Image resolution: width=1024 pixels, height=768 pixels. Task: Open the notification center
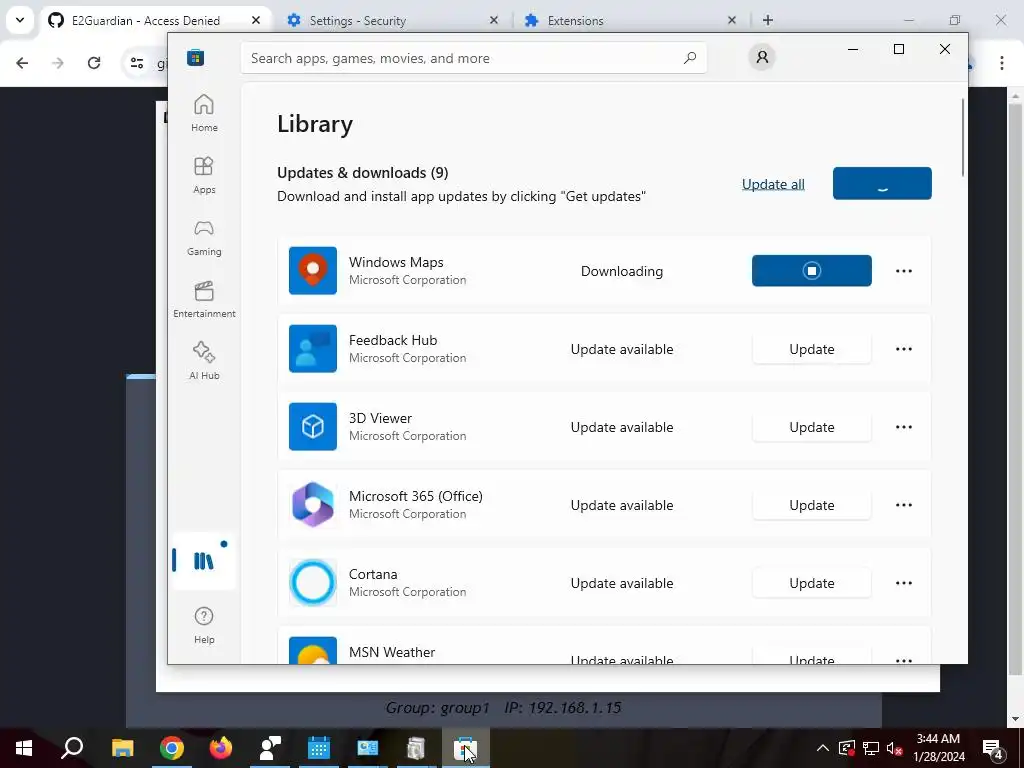click(x=993, y=748)
